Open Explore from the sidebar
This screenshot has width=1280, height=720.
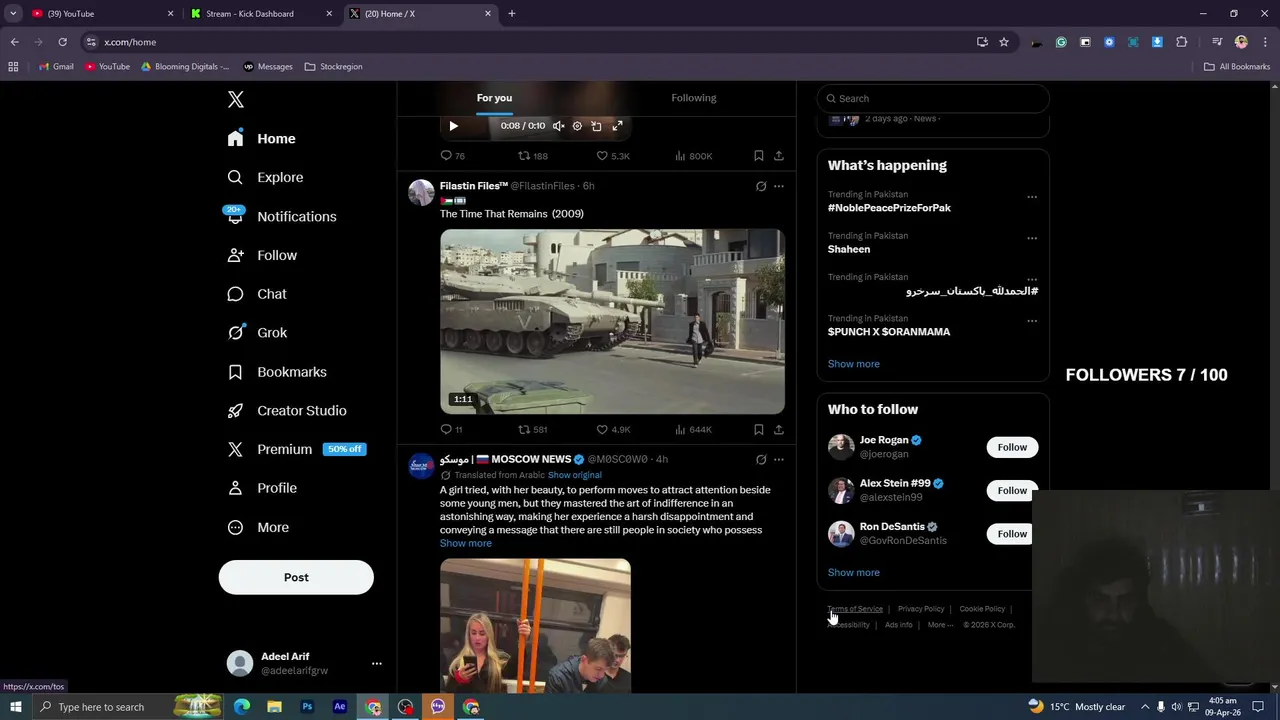pyautogui.click(x=265, y=177)
